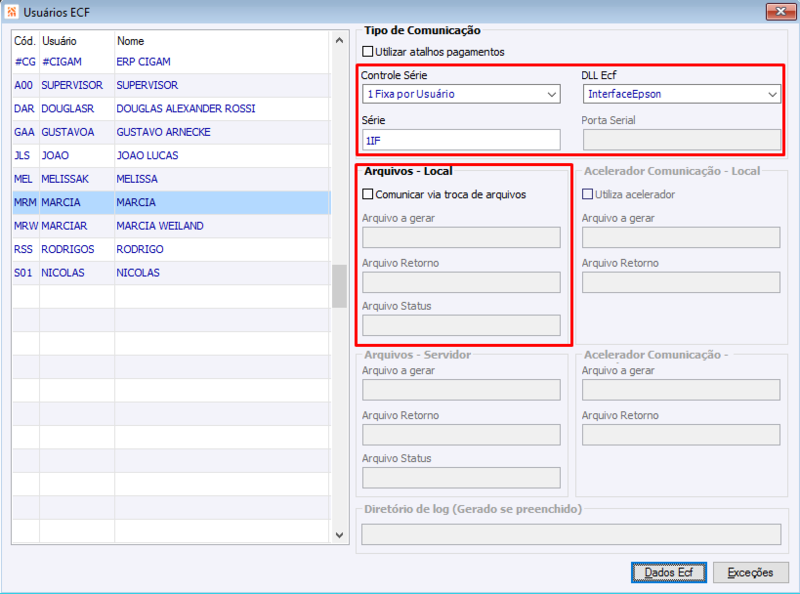Open the Exceções dialog
The width and height of the screenshot is (800, 594).
click(x=751, y=572)
